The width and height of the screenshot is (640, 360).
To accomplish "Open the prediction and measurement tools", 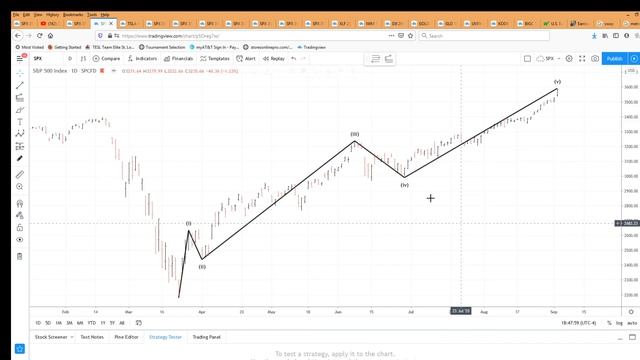I will coord(20,146).
